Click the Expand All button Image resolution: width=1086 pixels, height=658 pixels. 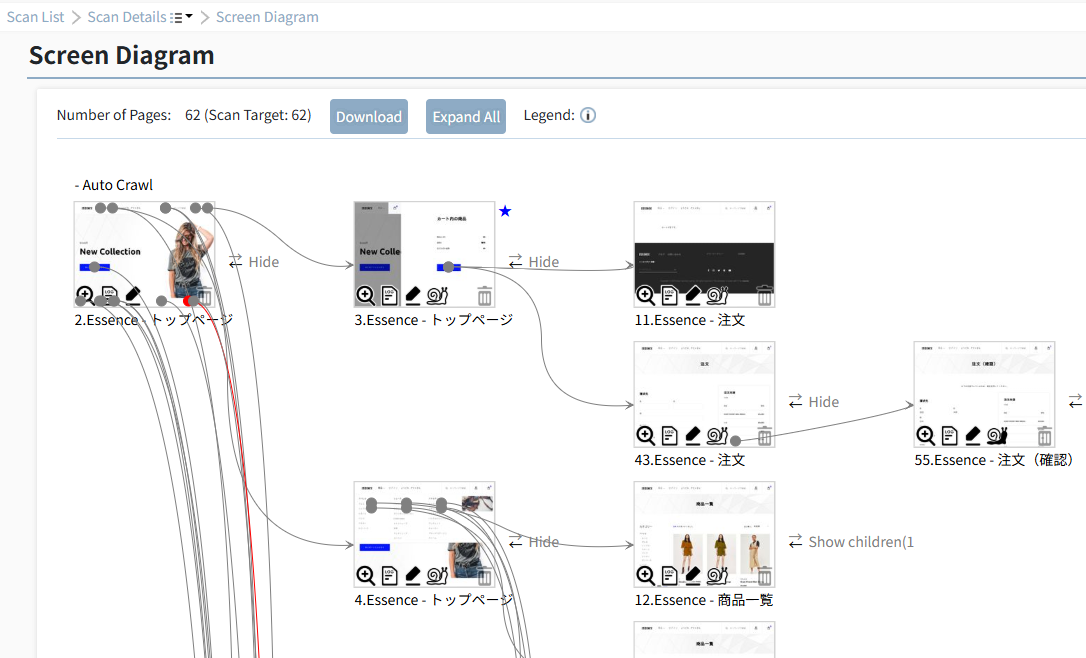click(x=466, y=116)
